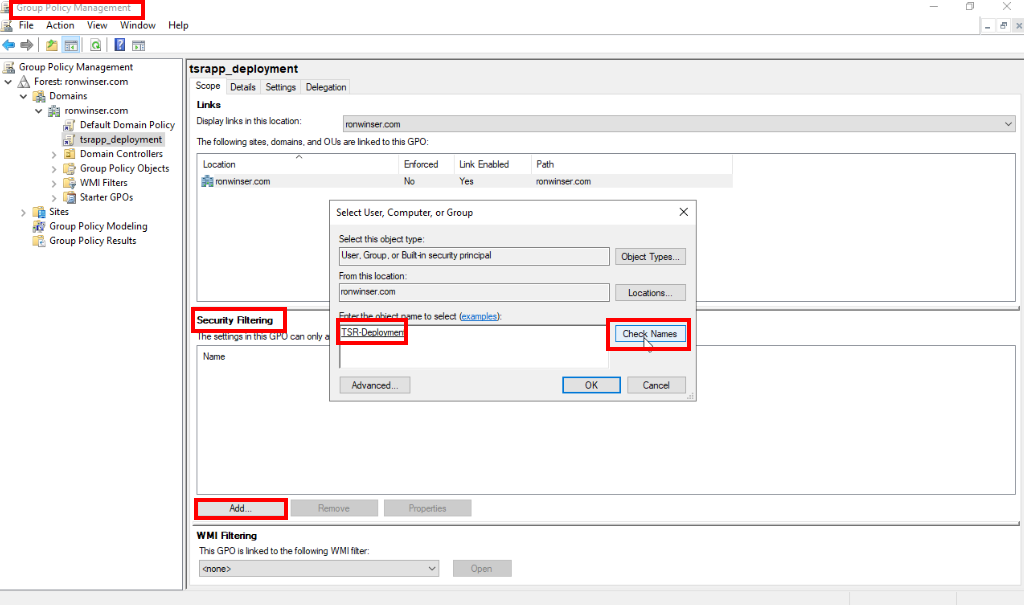Expand the Domain Controllers node
Viewport: 1024px width, 605px height.
point(54,154)
